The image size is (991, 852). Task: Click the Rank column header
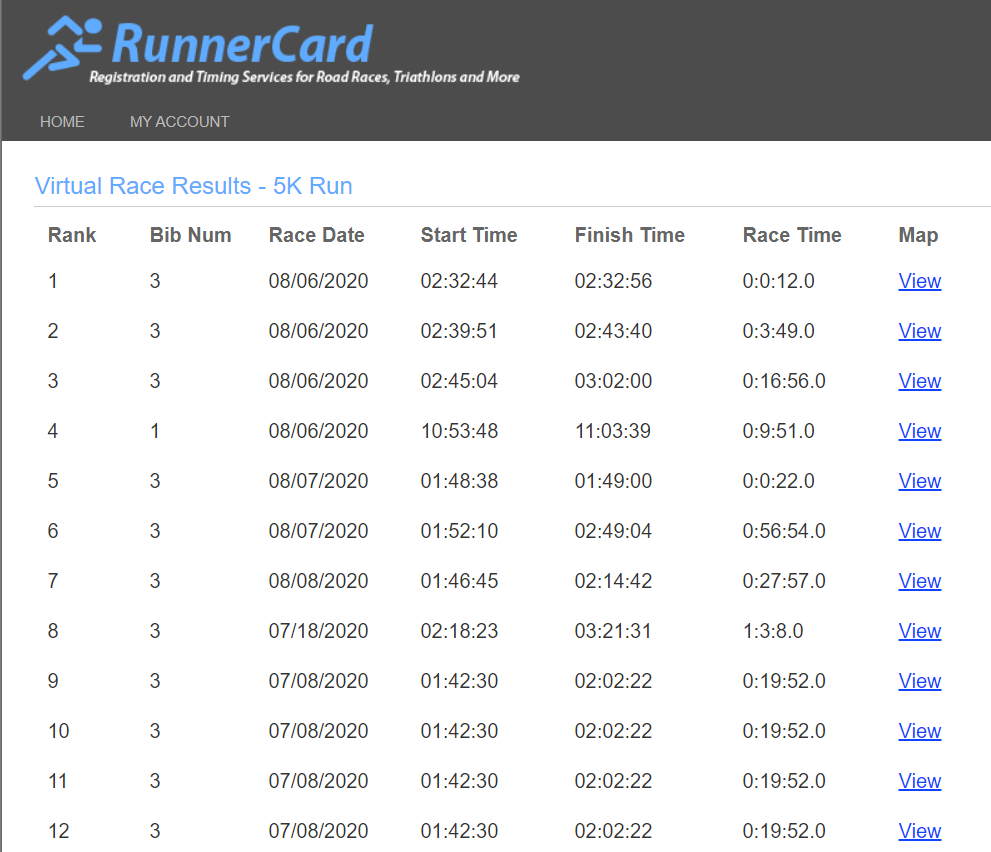(72, 235)
